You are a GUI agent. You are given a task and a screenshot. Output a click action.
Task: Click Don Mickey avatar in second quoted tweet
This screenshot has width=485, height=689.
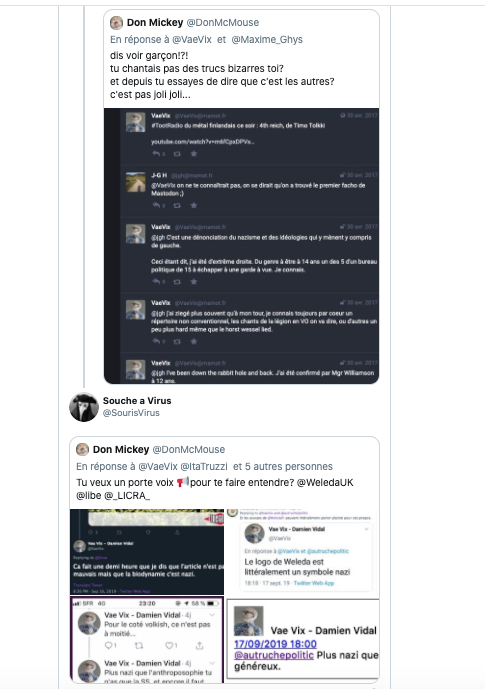83,450
